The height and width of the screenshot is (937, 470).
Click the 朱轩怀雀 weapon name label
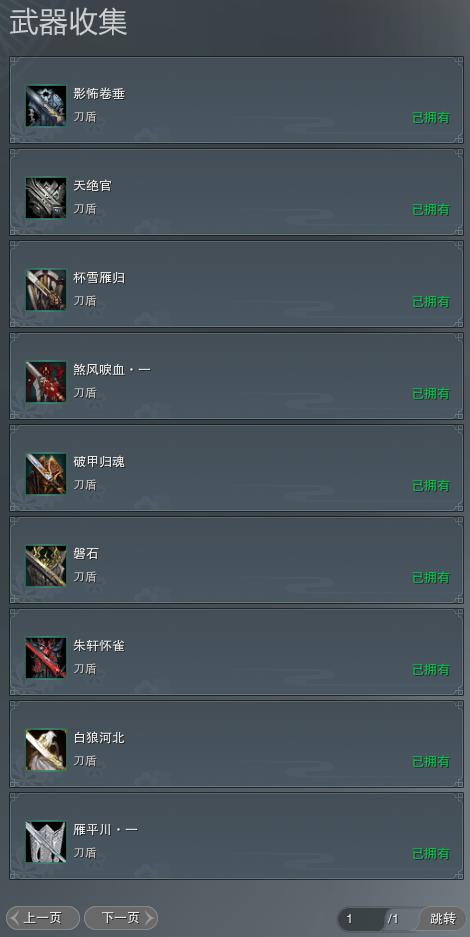[99, 646]
